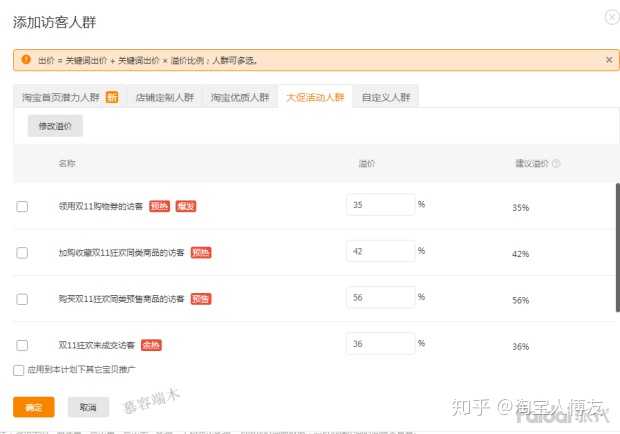Check 领用双11购物券的访客 checkbox

point(22,207)
